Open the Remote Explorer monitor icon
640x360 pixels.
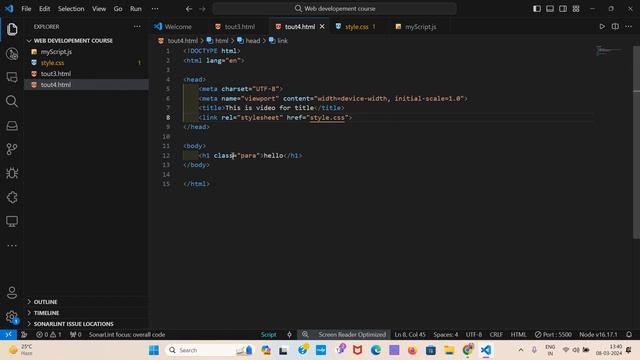click(12, 221)
